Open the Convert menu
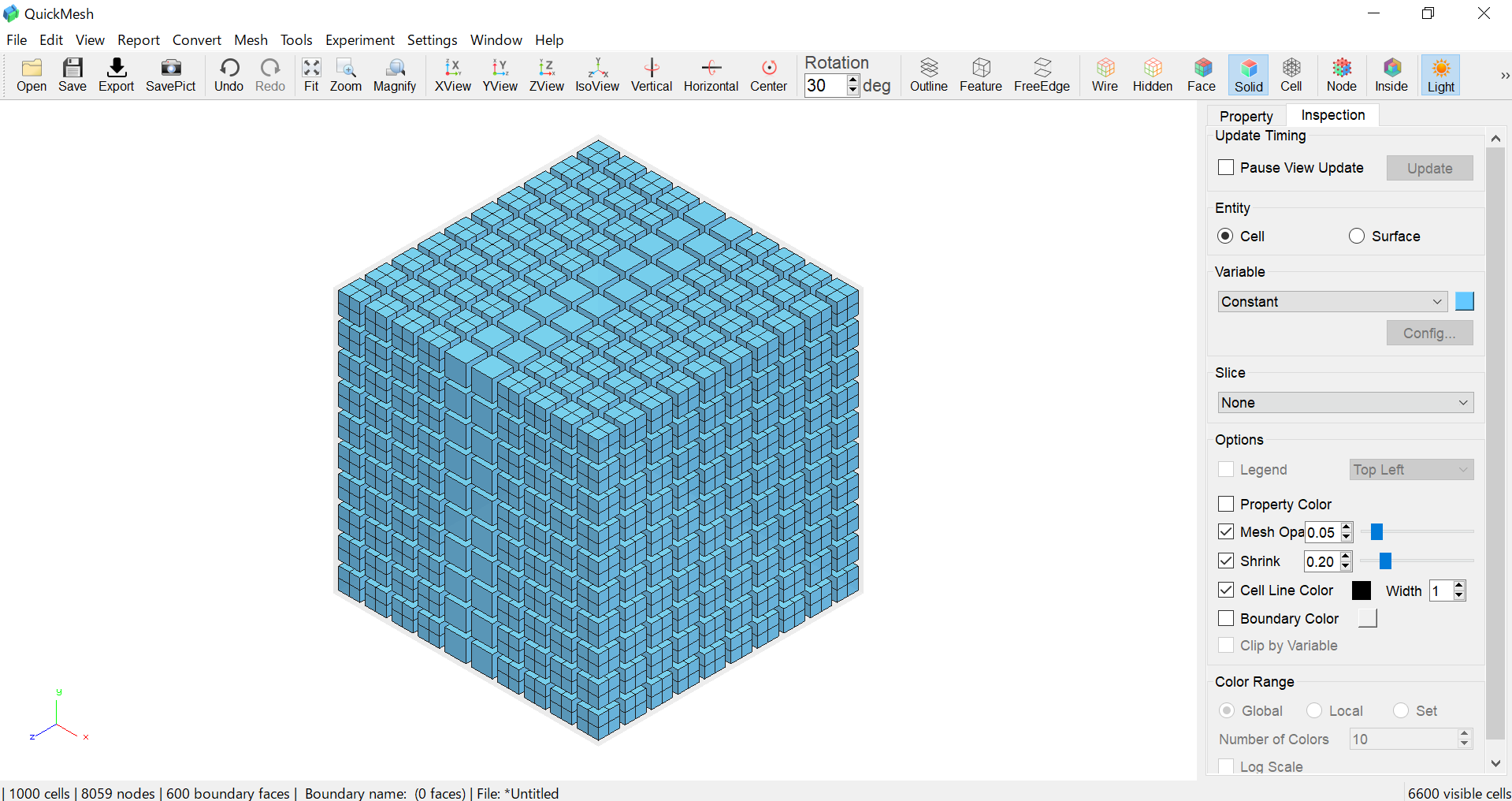 point(197,39)
